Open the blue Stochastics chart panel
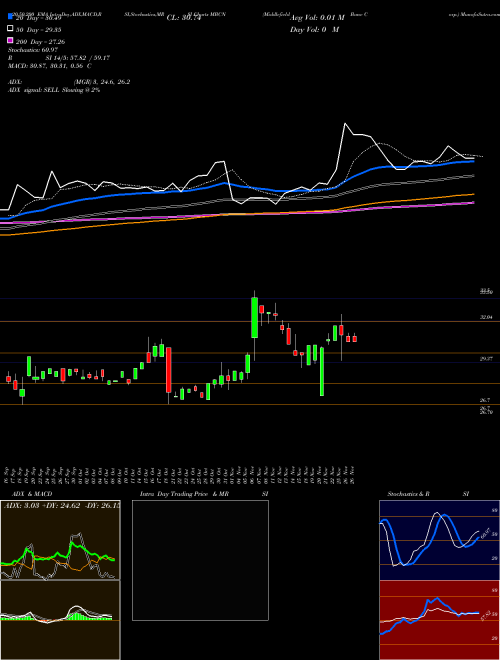Screen dimensions: 500x660 click(439, 540)
